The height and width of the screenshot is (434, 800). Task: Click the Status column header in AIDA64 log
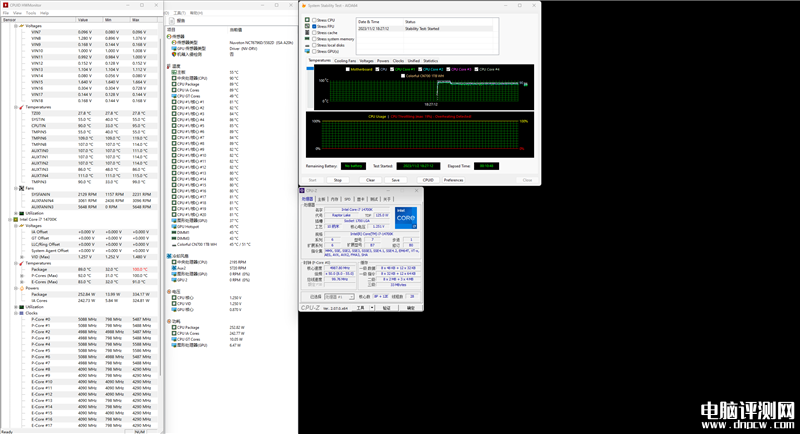click(x=449, y=22)
